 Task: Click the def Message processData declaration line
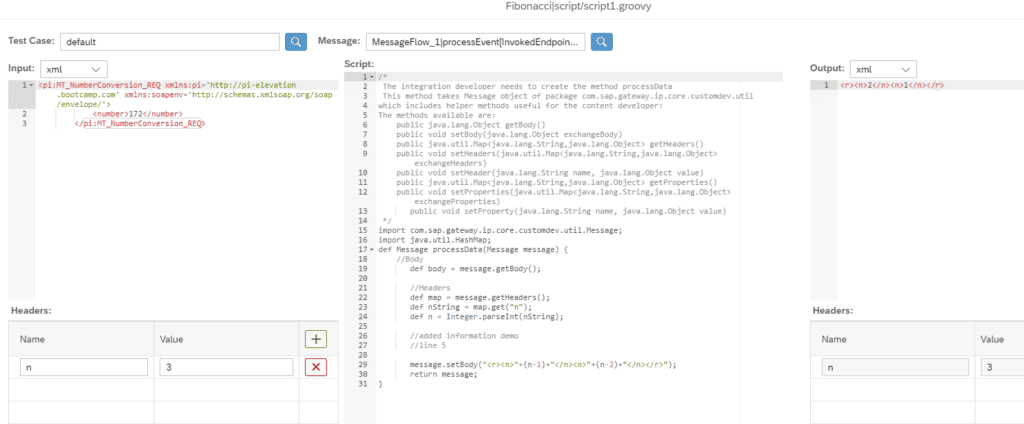473,250
